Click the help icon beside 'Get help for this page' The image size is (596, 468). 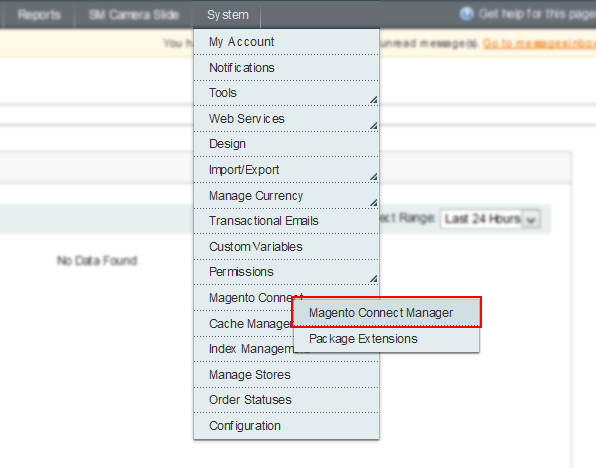pos(466,14)
